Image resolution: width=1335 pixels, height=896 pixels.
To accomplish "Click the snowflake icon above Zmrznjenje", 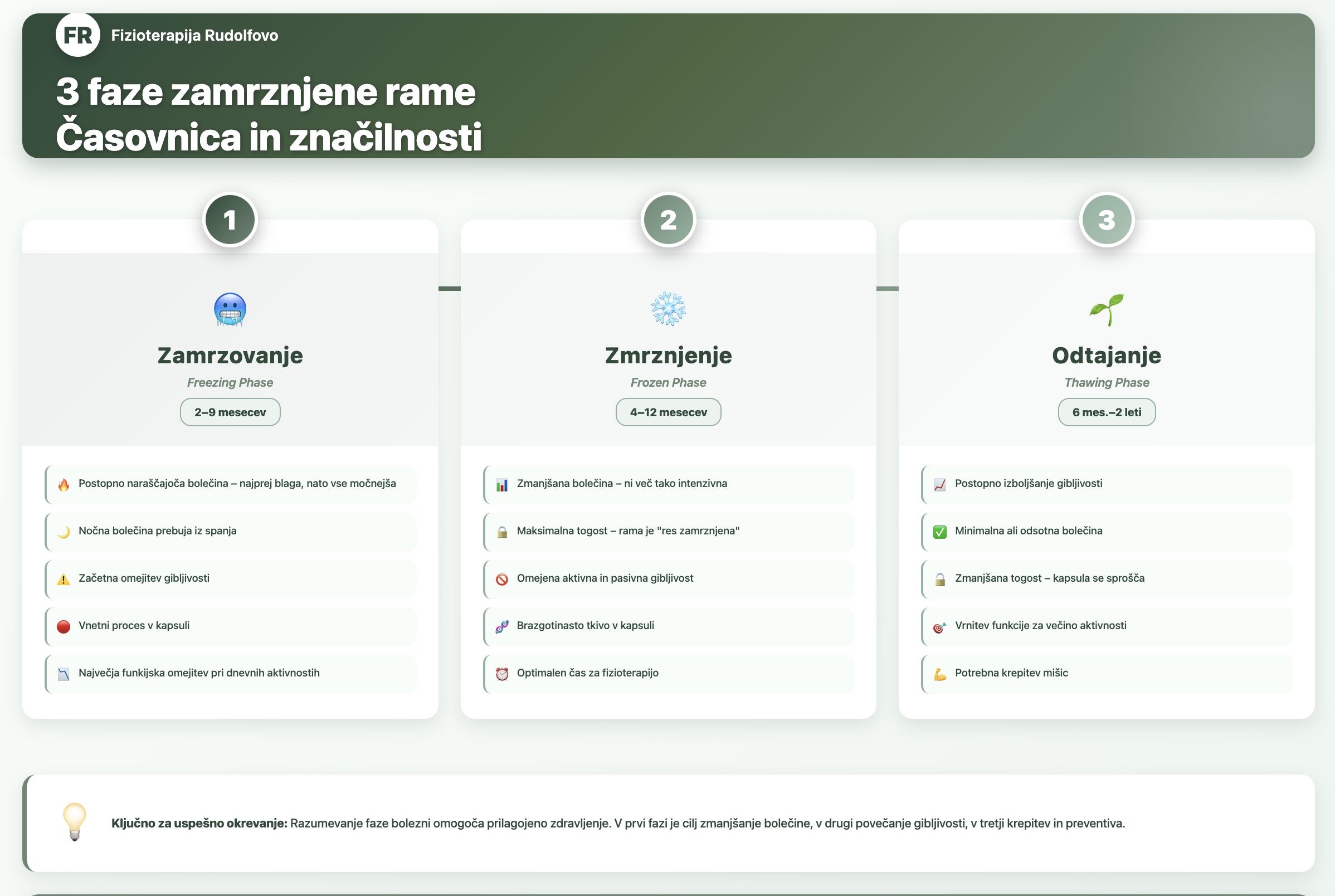I will [669, 309].
